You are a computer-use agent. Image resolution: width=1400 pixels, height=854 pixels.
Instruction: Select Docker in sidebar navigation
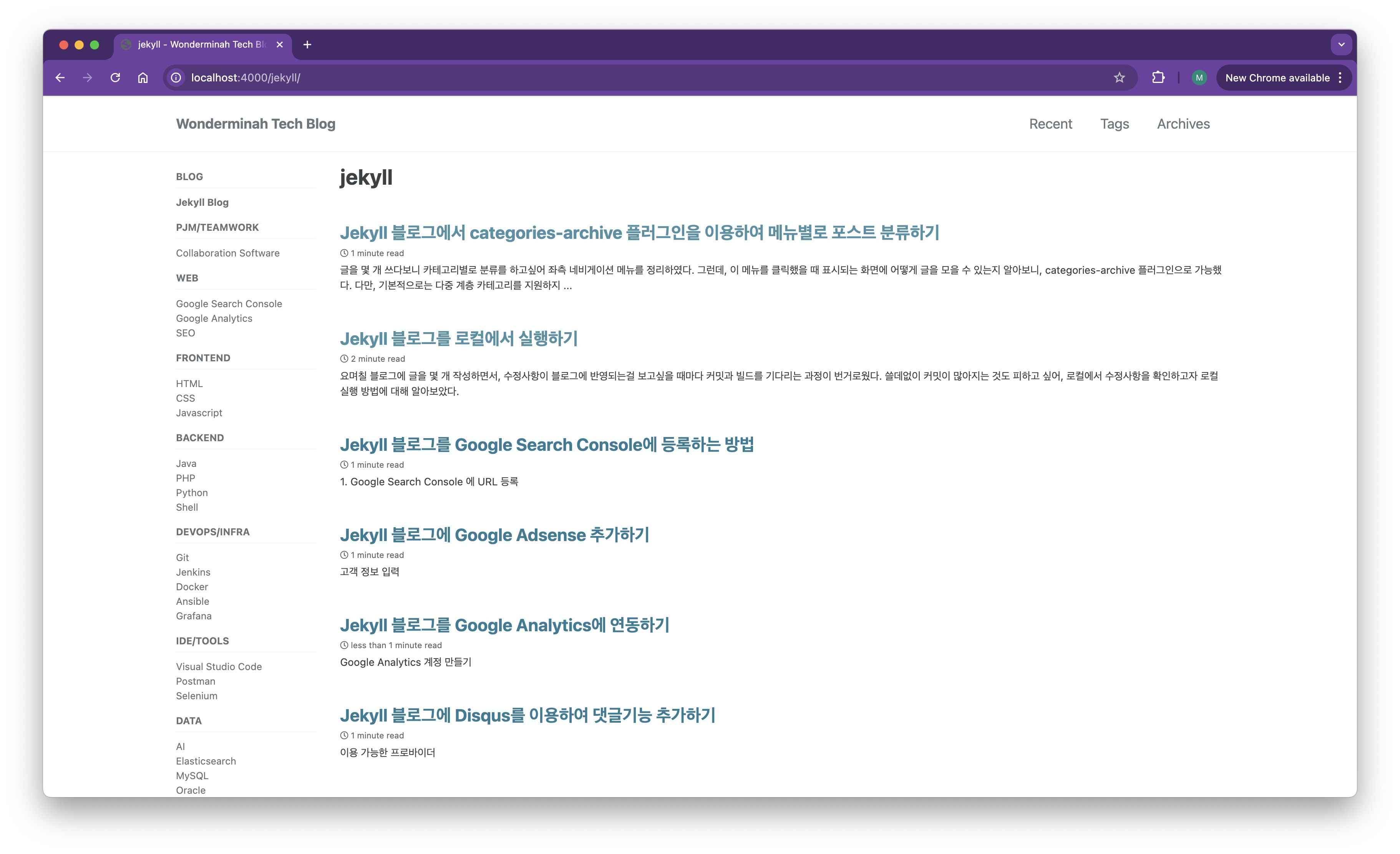click(x=192, y=587)
